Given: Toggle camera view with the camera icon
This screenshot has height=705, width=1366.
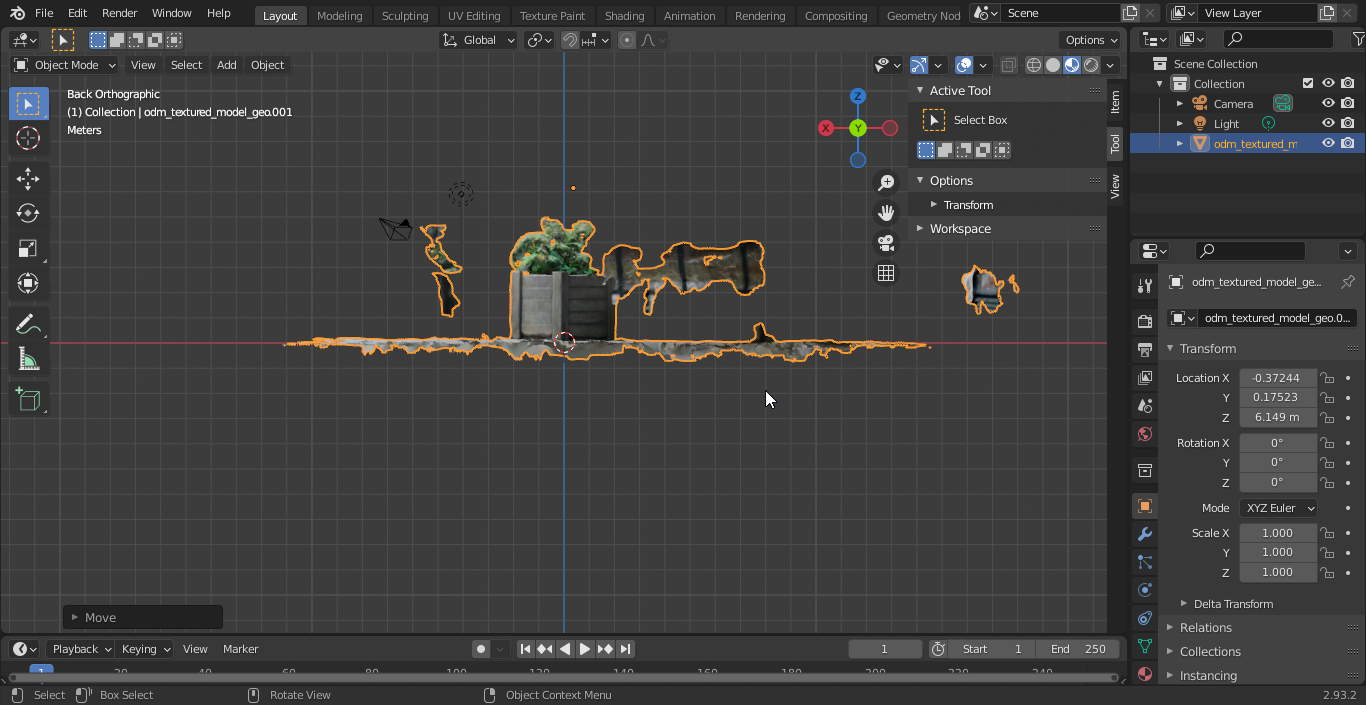Looking at the screenshot, I should tap(886, 243).
